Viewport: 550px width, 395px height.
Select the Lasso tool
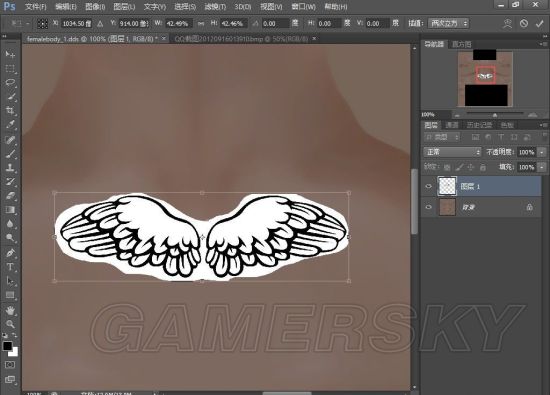click(10, 82)
